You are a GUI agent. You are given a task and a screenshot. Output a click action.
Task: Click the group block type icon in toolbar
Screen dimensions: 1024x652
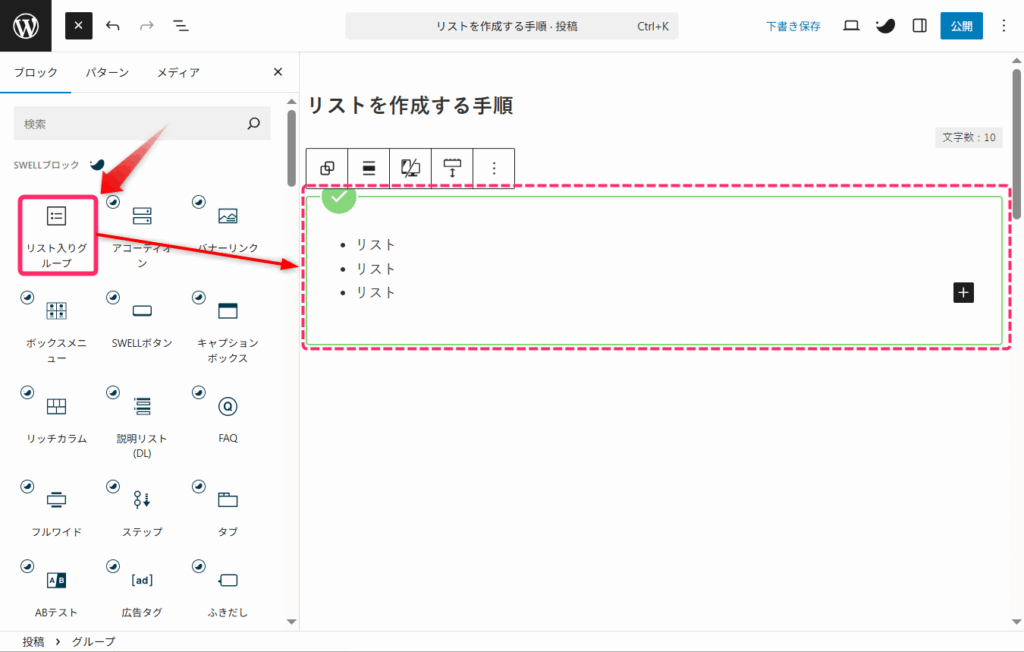pos(327,169)
